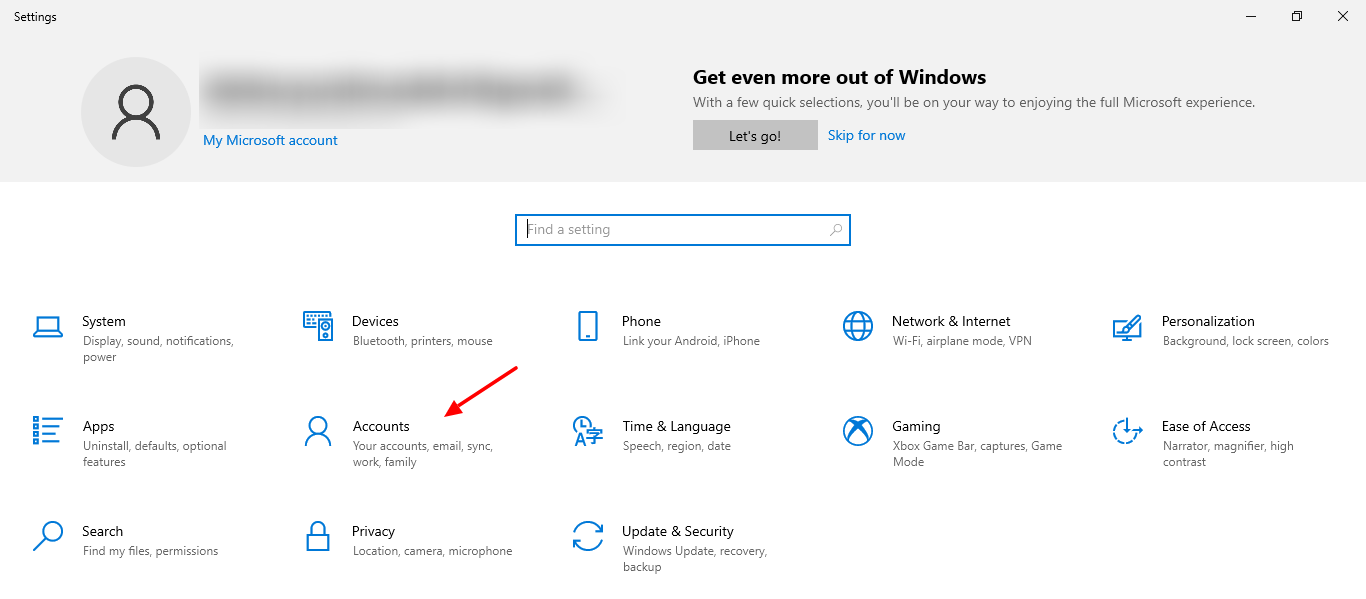The height and width of the screenshot is (599, 1366).
Task: Select the Privacy padlock icon
Action: click(318, 536)
